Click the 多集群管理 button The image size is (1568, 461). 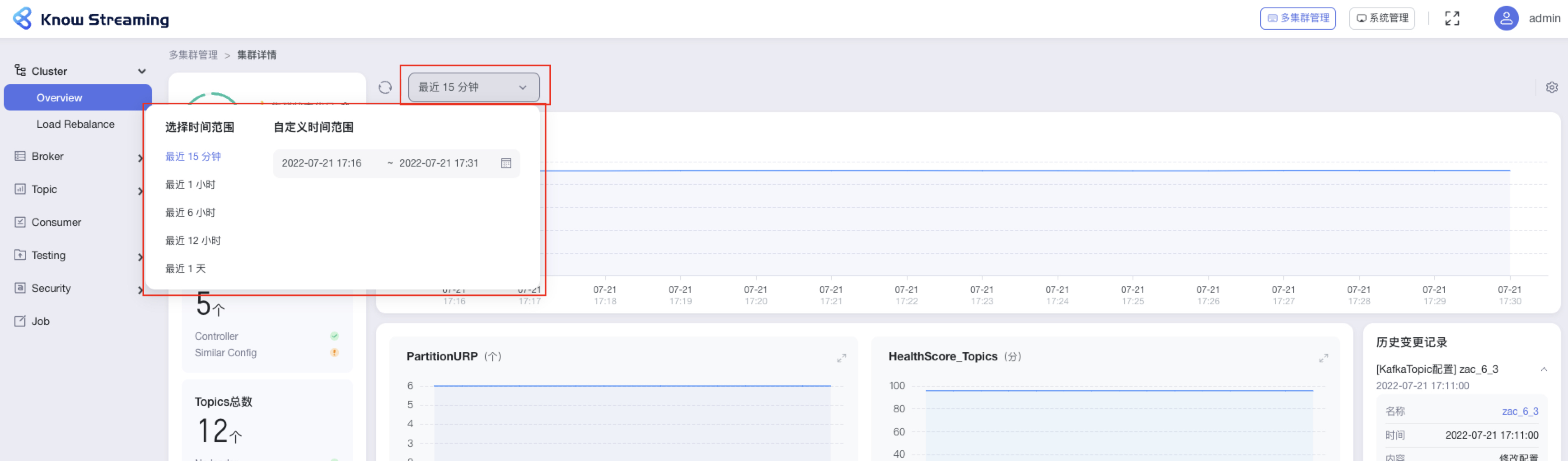pos(1297,18)
